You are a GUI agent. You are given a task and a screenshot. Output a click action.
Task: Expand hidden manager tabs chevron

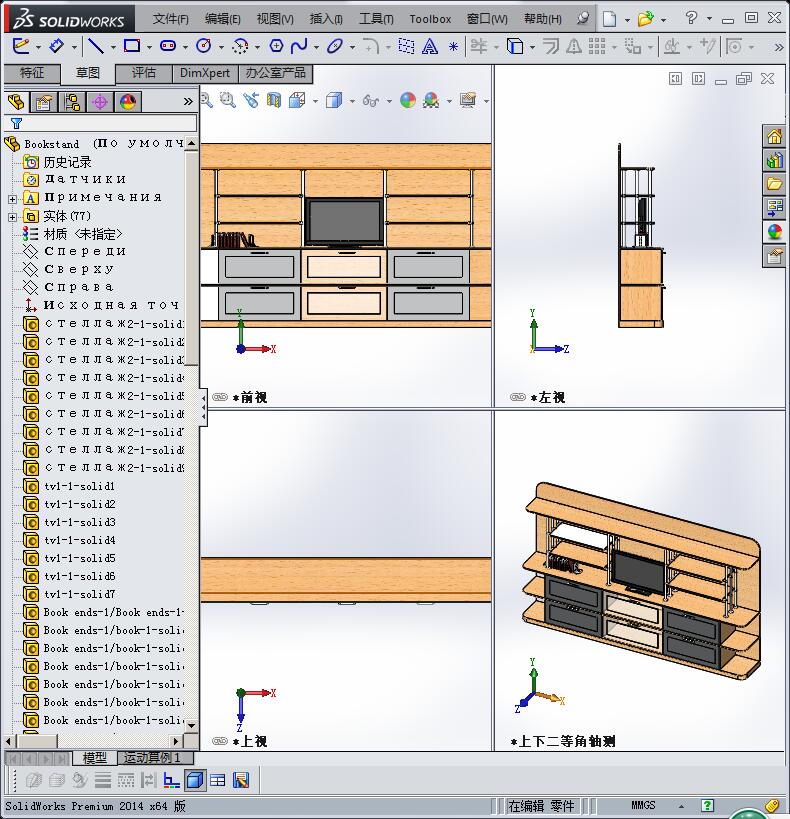coord(188,102)
